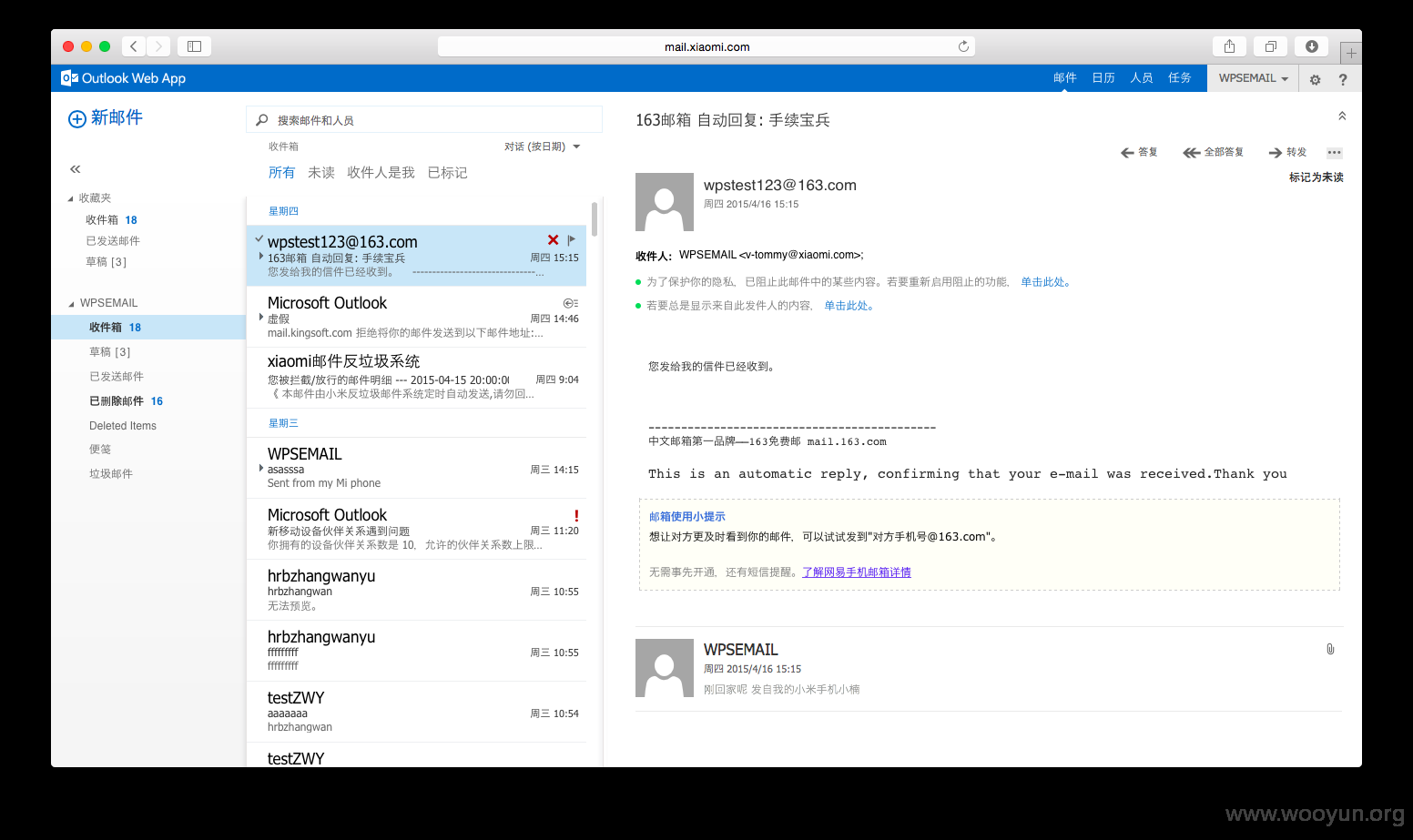This screenshot has height=840, width=1413.
Task: Open WPSEMAIL account dropdown in header
Action: tap(1254, 78)
